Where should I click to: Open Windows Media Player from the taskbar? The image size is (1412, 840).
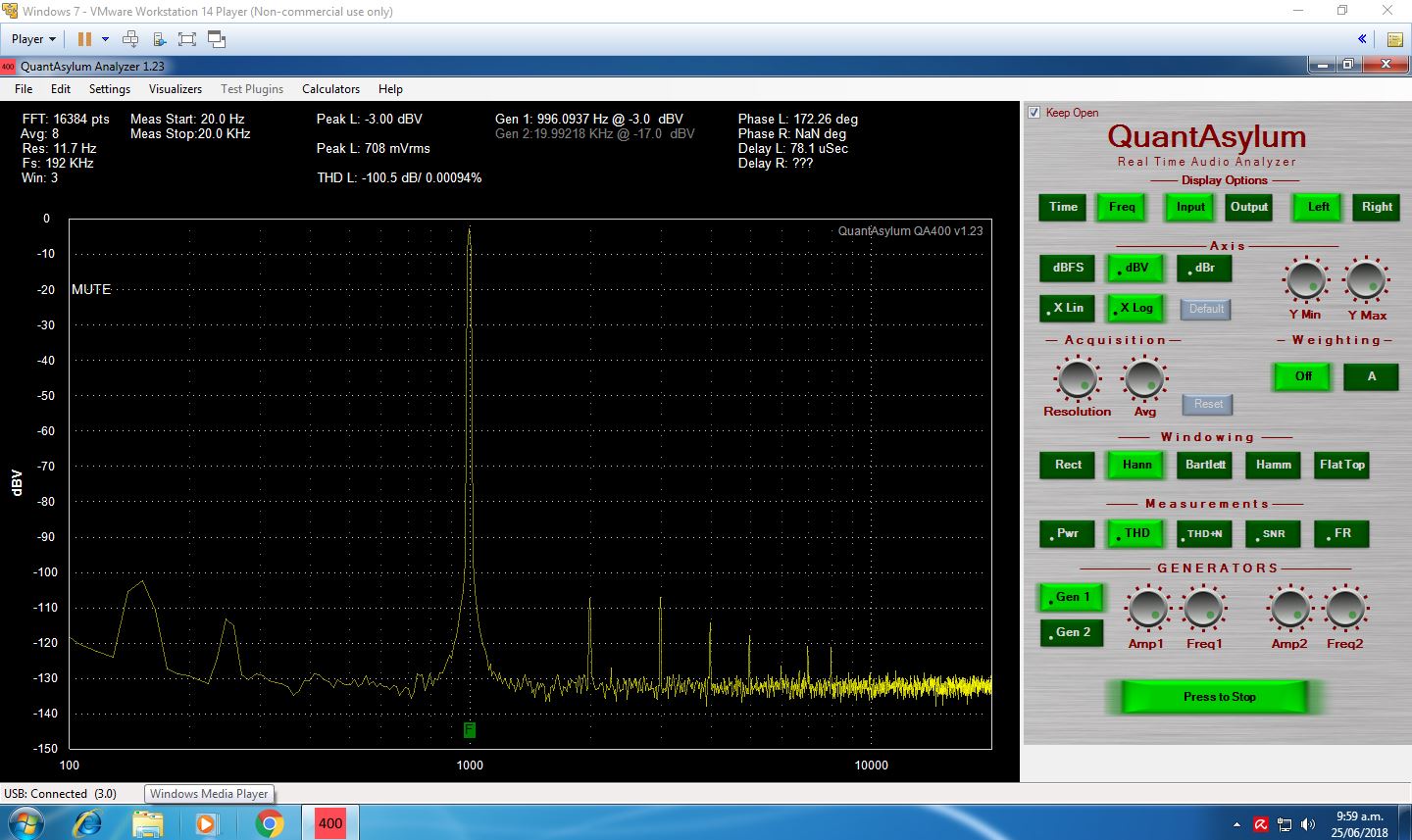[207, 823]
